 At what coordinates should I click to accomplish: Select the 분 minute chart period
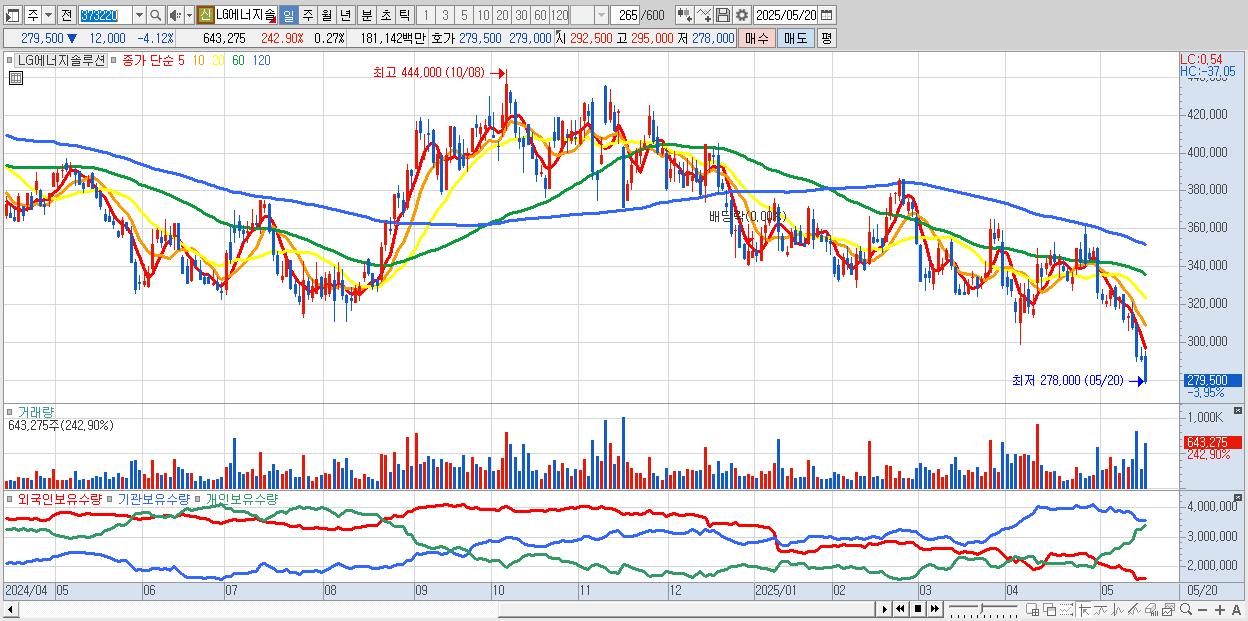367,15
